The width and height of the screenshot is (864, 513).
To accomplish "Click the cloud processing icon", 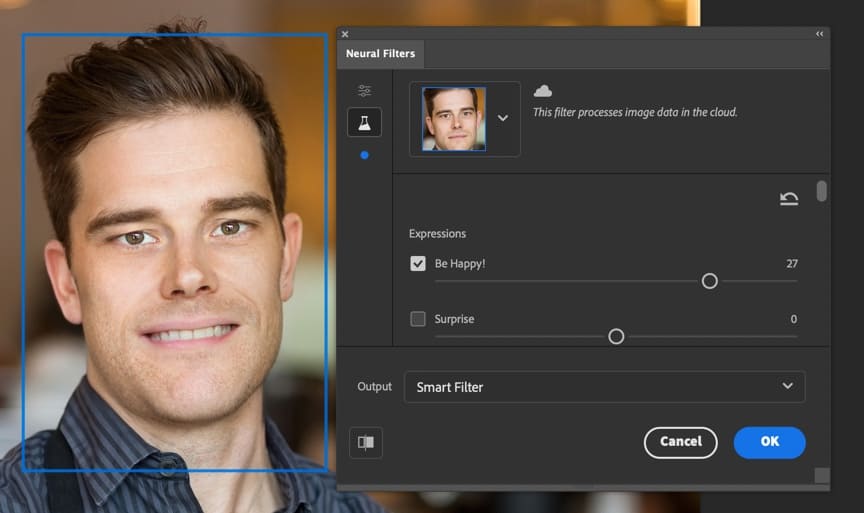I will [x=543, y=91].
